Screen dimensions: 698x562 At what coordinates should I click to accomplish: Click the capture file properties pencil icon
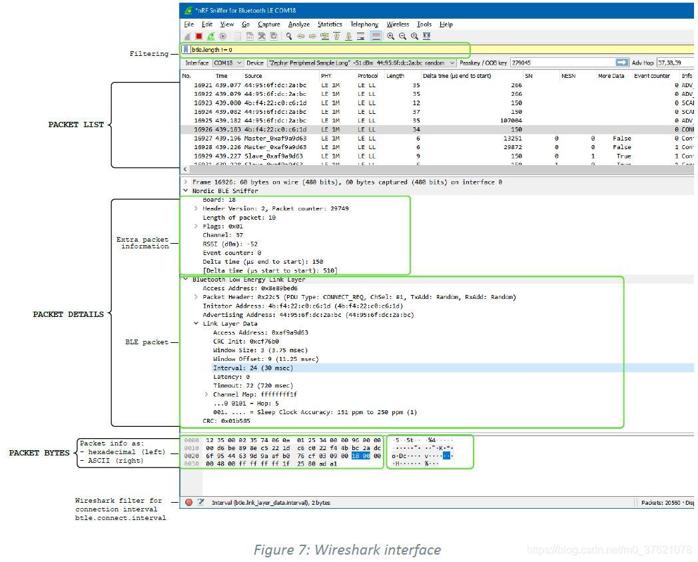point(201,502)
